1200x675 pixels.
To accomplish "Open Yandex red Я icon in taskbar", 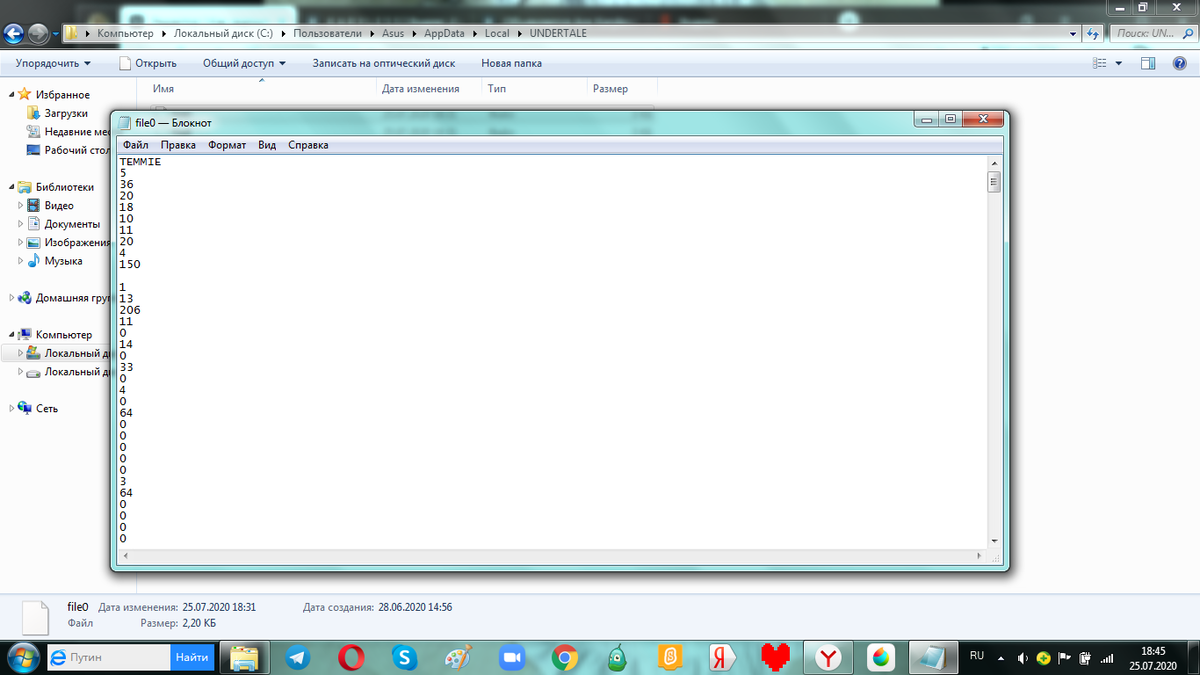I will pyautogui.click(x=723, y=657).
